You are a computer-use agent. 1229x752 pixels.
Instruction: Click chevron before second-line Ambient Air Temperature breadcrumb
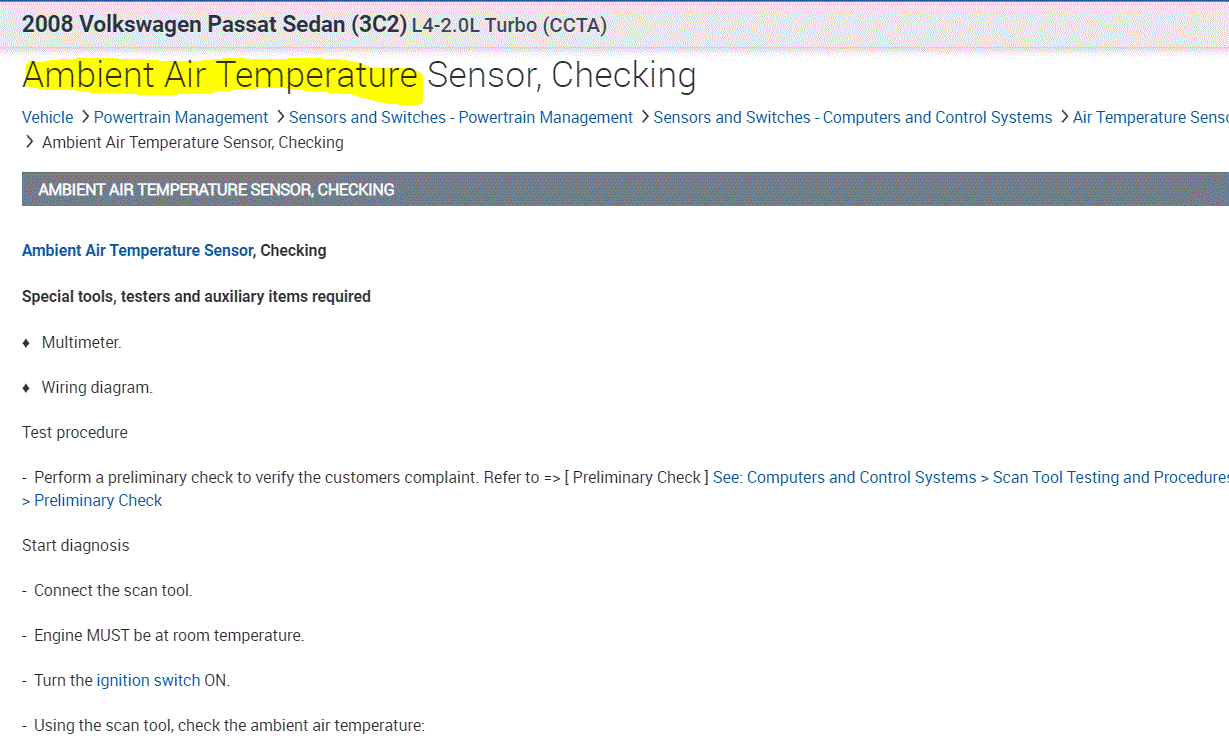[29, 142]
